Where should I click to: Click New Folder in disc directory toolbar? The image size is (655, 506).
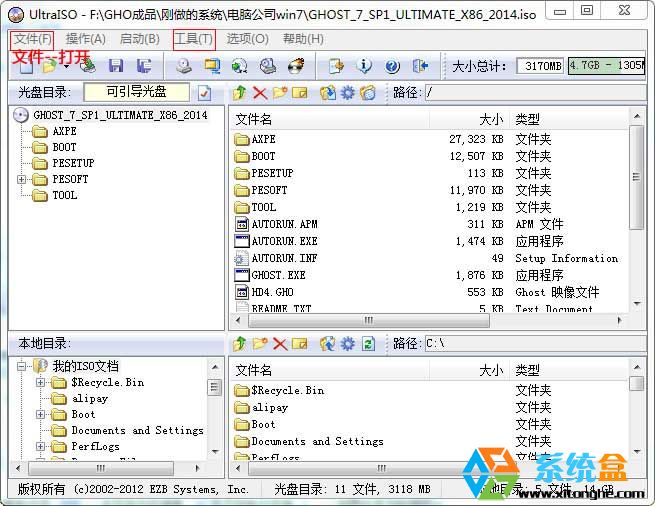280,92
